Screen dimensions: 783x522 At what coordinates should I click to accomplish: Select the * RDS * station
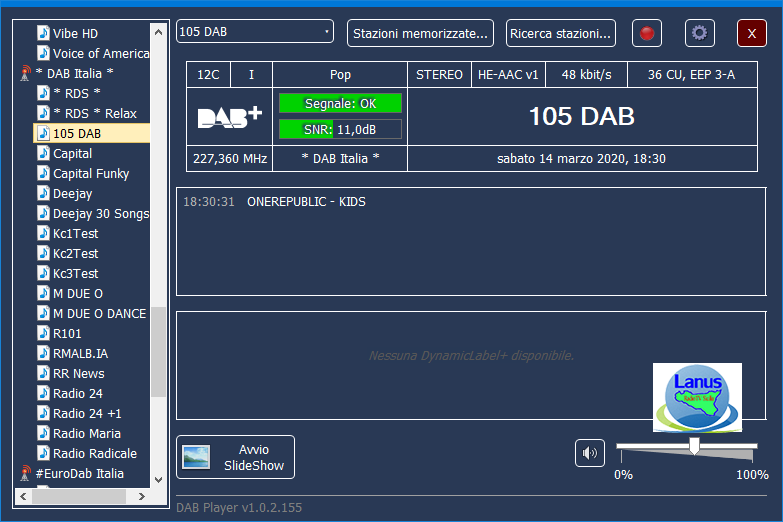(x=77, y=93)
